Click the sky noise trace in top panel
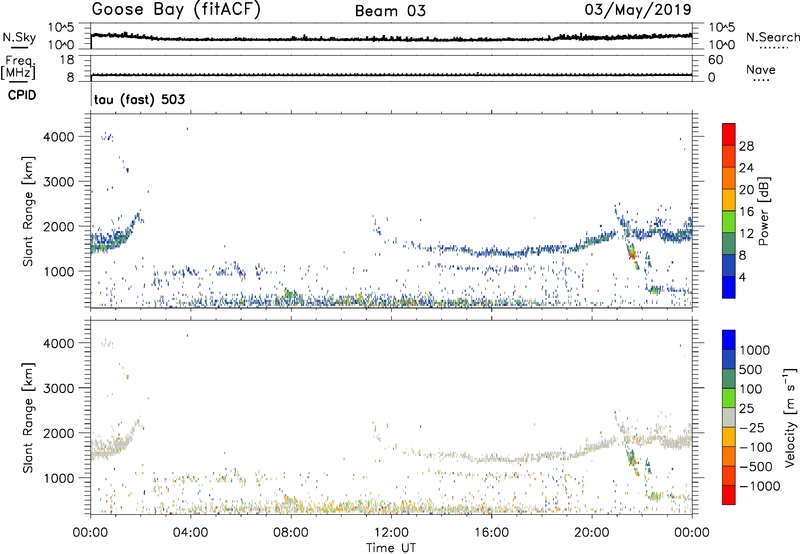 [391, 38]
